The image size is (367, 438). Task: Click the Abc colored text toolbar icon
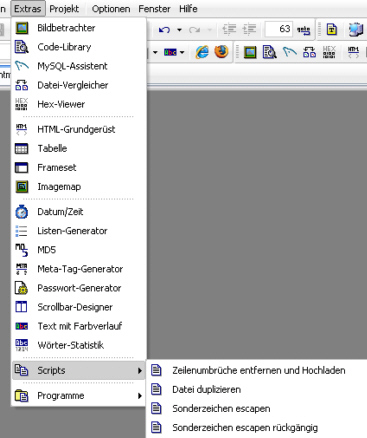pyautogui.click(x=170, y=52)
